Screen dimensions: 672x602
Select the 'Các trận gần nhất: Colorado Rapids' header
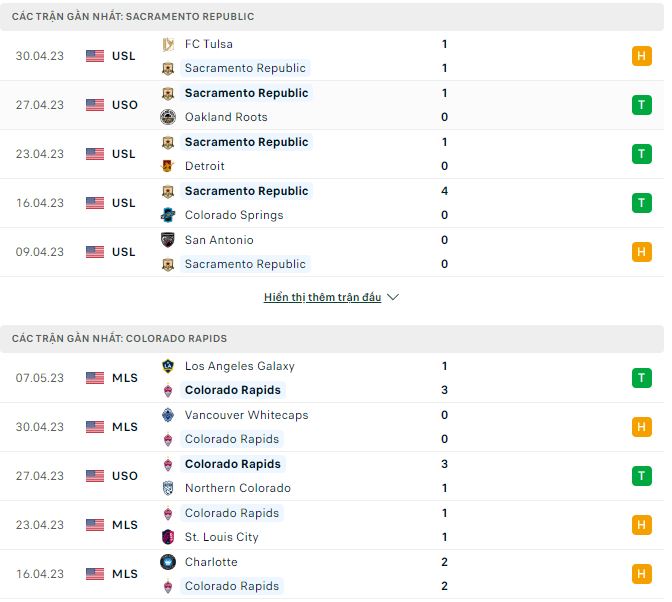coord(119,339)
